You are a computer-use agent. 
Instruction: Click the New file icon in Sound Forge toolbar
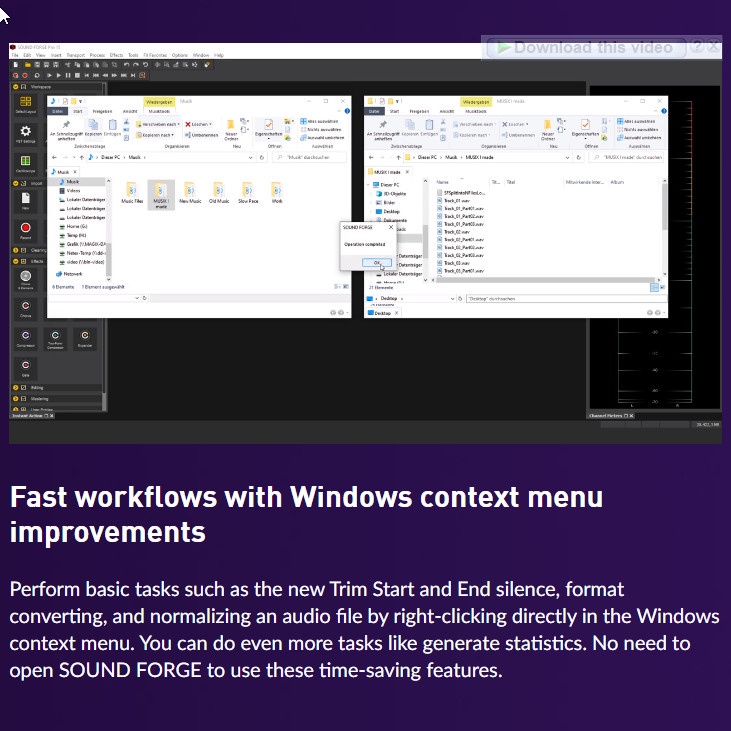tap(15, 65)
